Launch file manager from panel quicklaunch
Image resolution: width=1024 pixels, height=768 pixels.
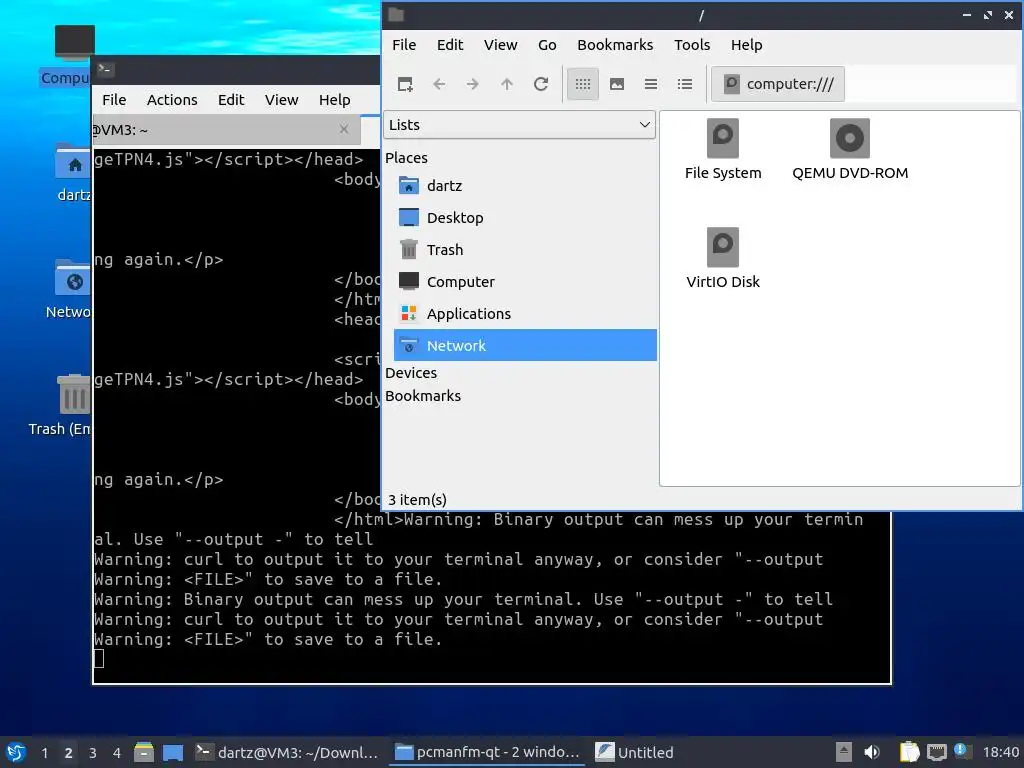(144, 752)
